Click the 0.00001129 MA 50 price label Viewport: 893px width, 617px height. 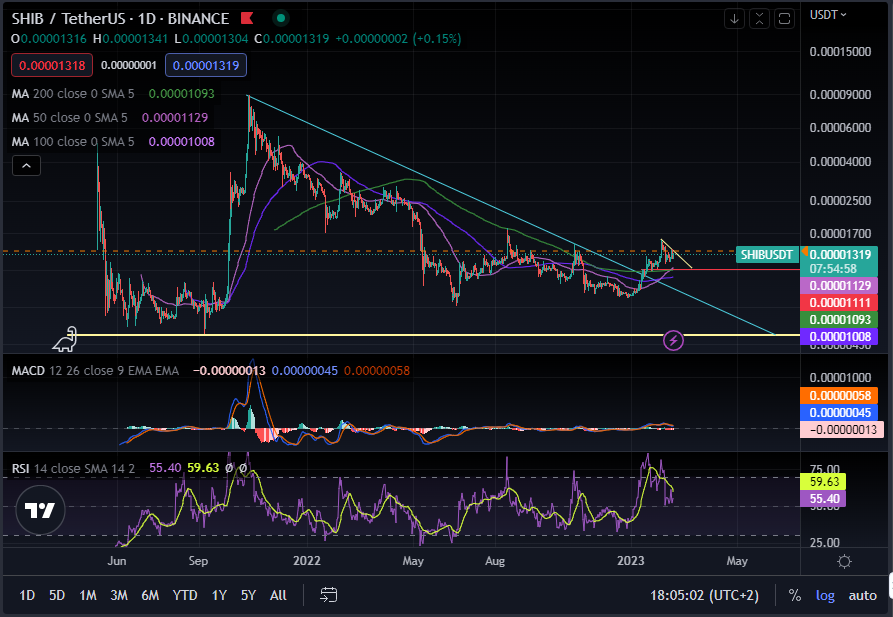(x=839, y=286)
